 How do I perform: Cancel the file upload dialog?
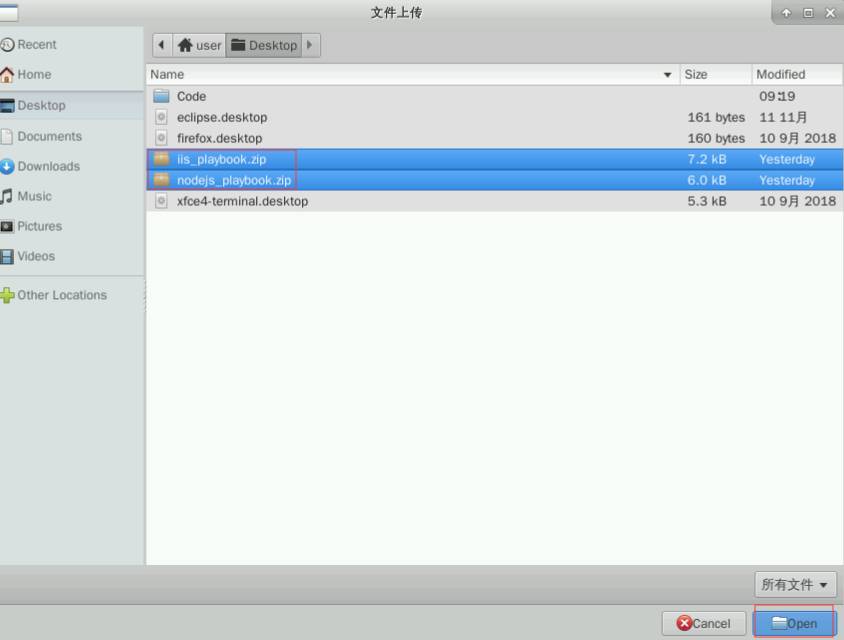click(704, 623)
